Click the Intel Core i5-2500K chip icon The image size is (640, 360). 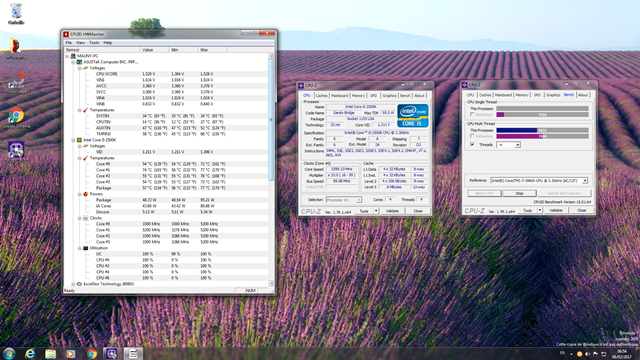(x=79, y=140)
